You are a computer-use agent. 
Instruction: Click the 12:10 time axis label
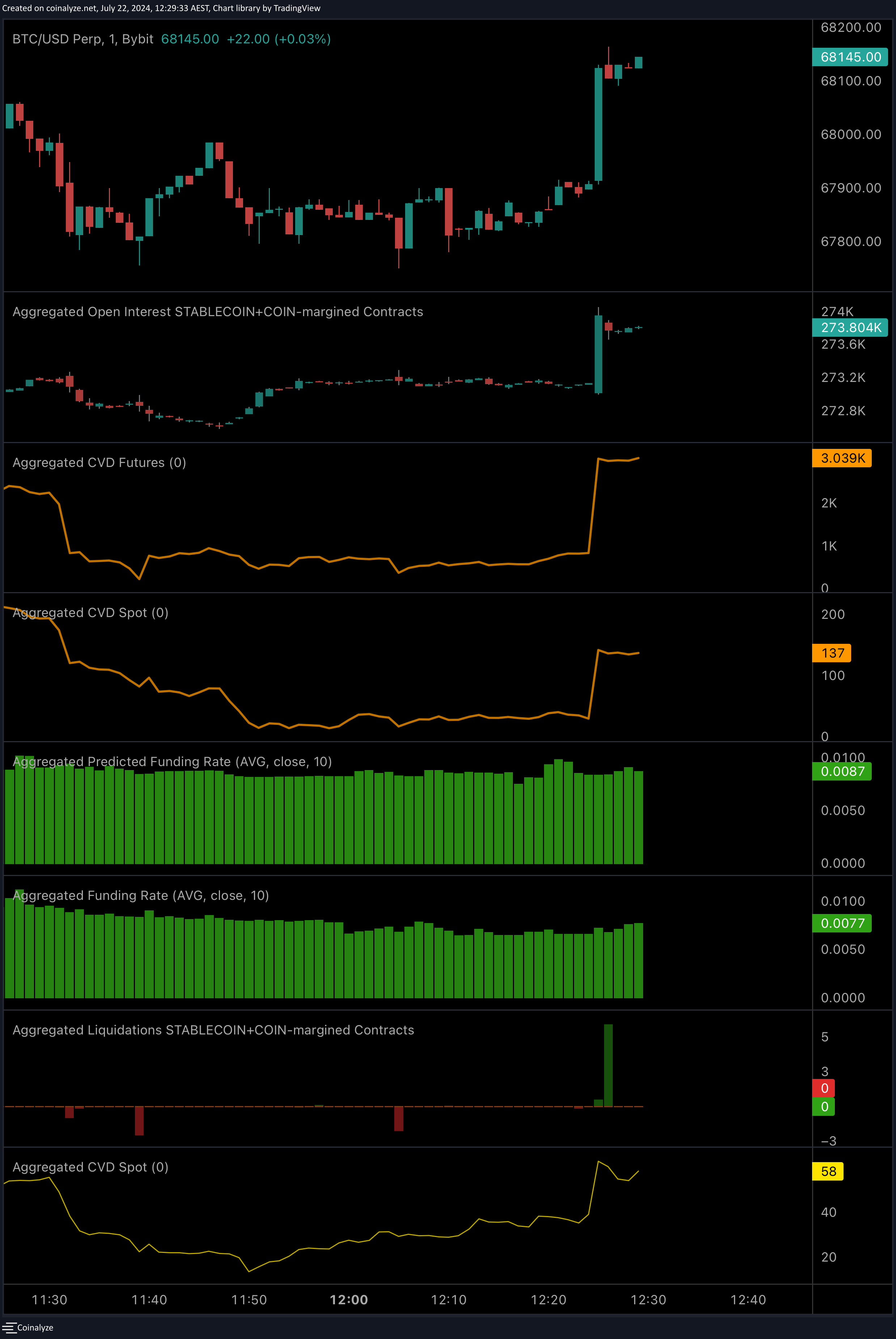(449, 1300)
